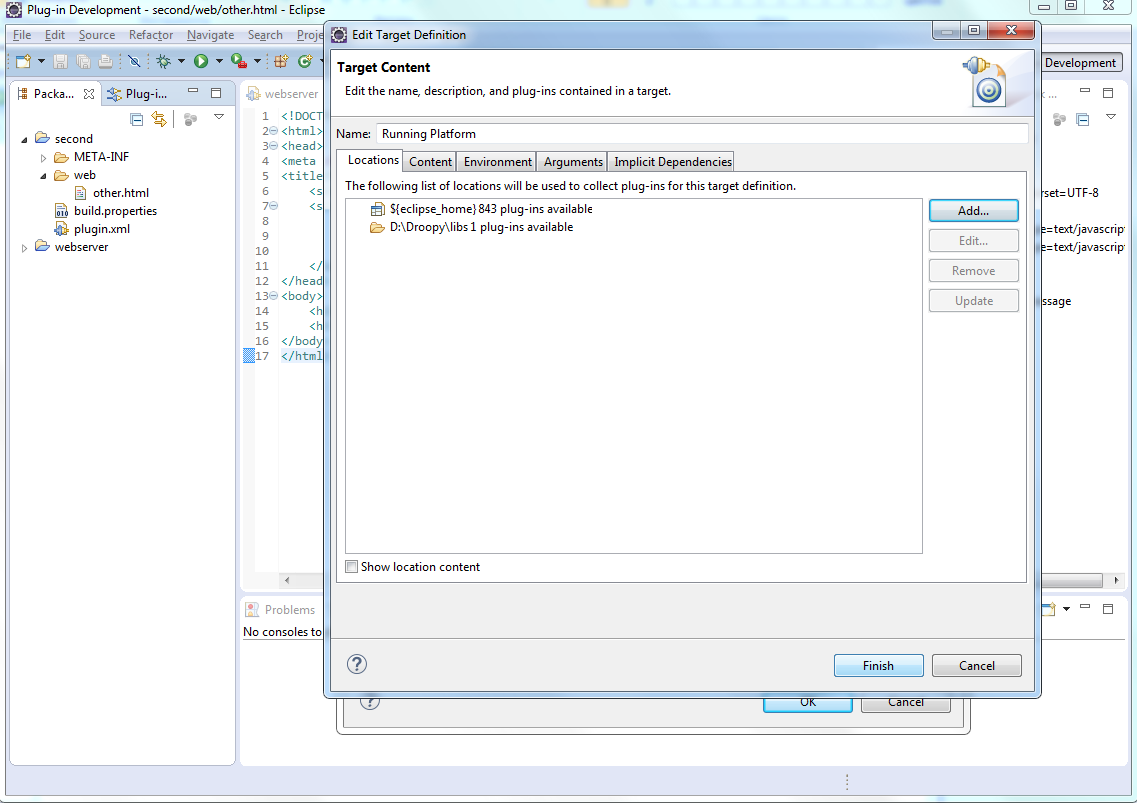Switch to the Content tab
The width and height of the screenshot is (1137, 803).
(430, 162)
